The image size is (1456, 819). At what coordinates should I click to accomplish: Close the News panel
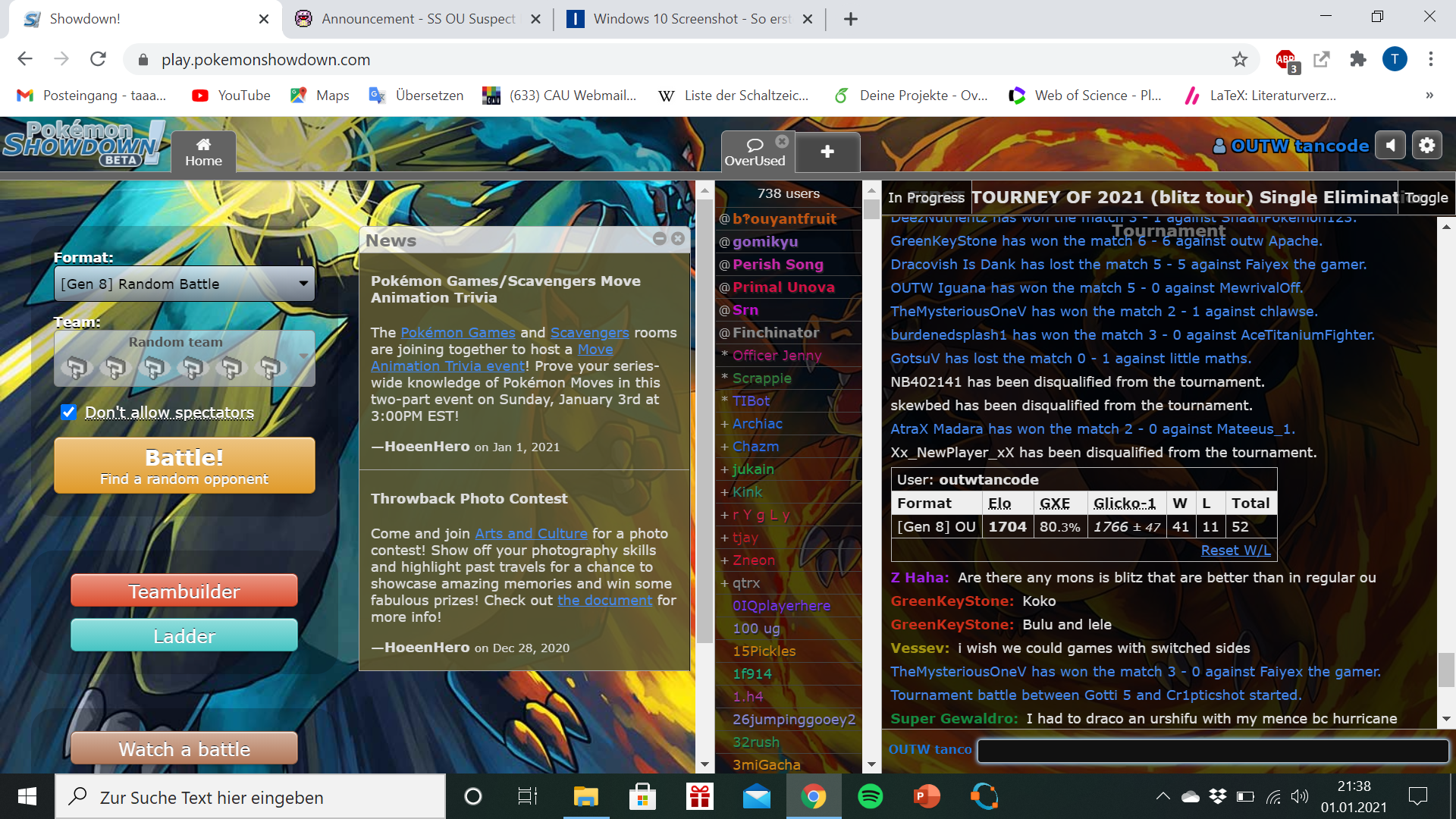pyautogui.click(x=678, y=239)
